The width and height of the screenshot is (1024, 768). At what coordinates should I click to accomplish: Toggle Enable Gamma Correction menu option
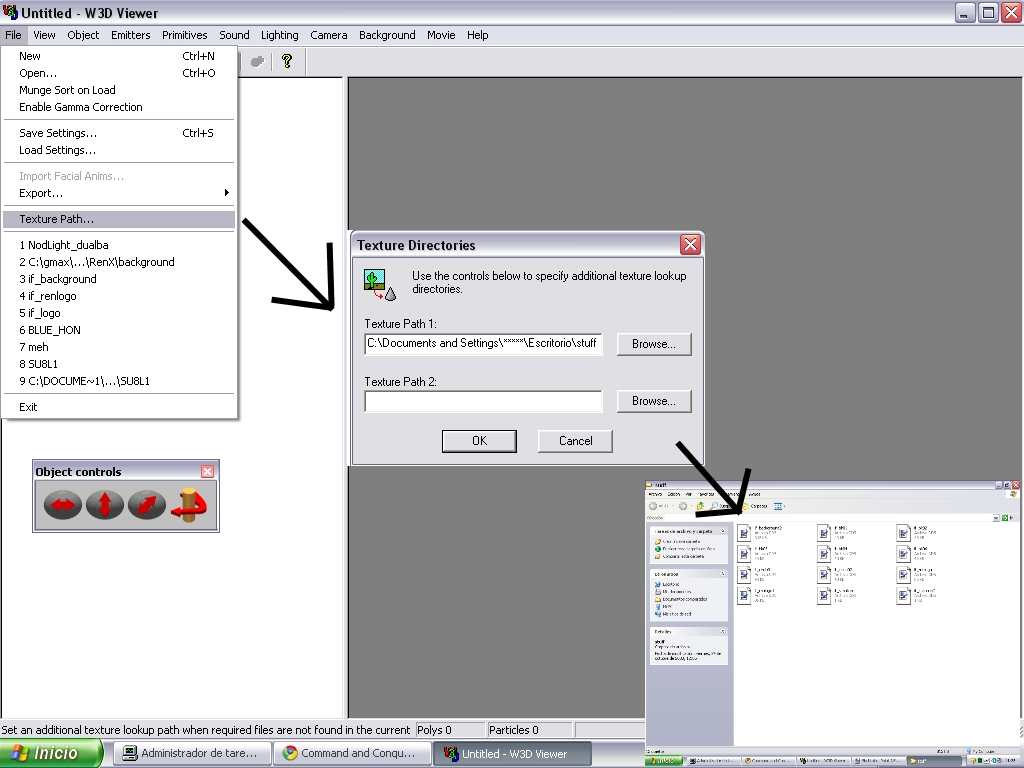80,107
